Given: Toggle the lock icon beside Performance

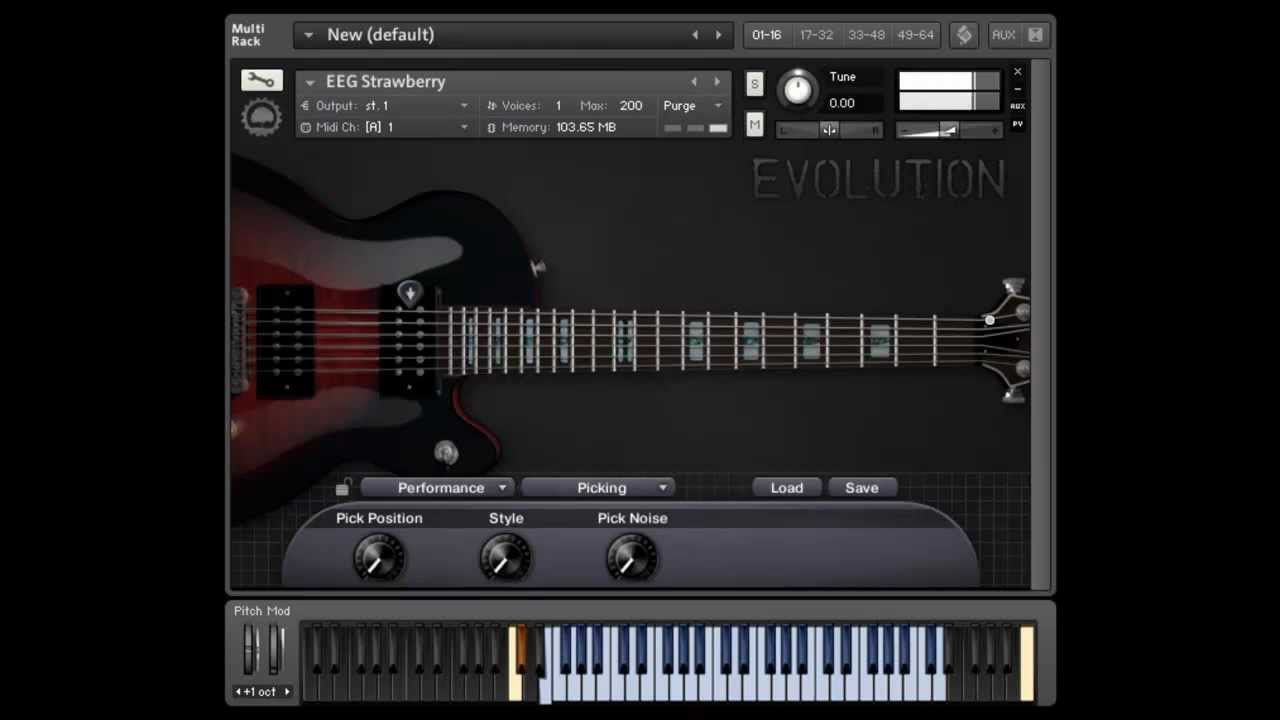Looking at the screenshot, I should (343, 488).
